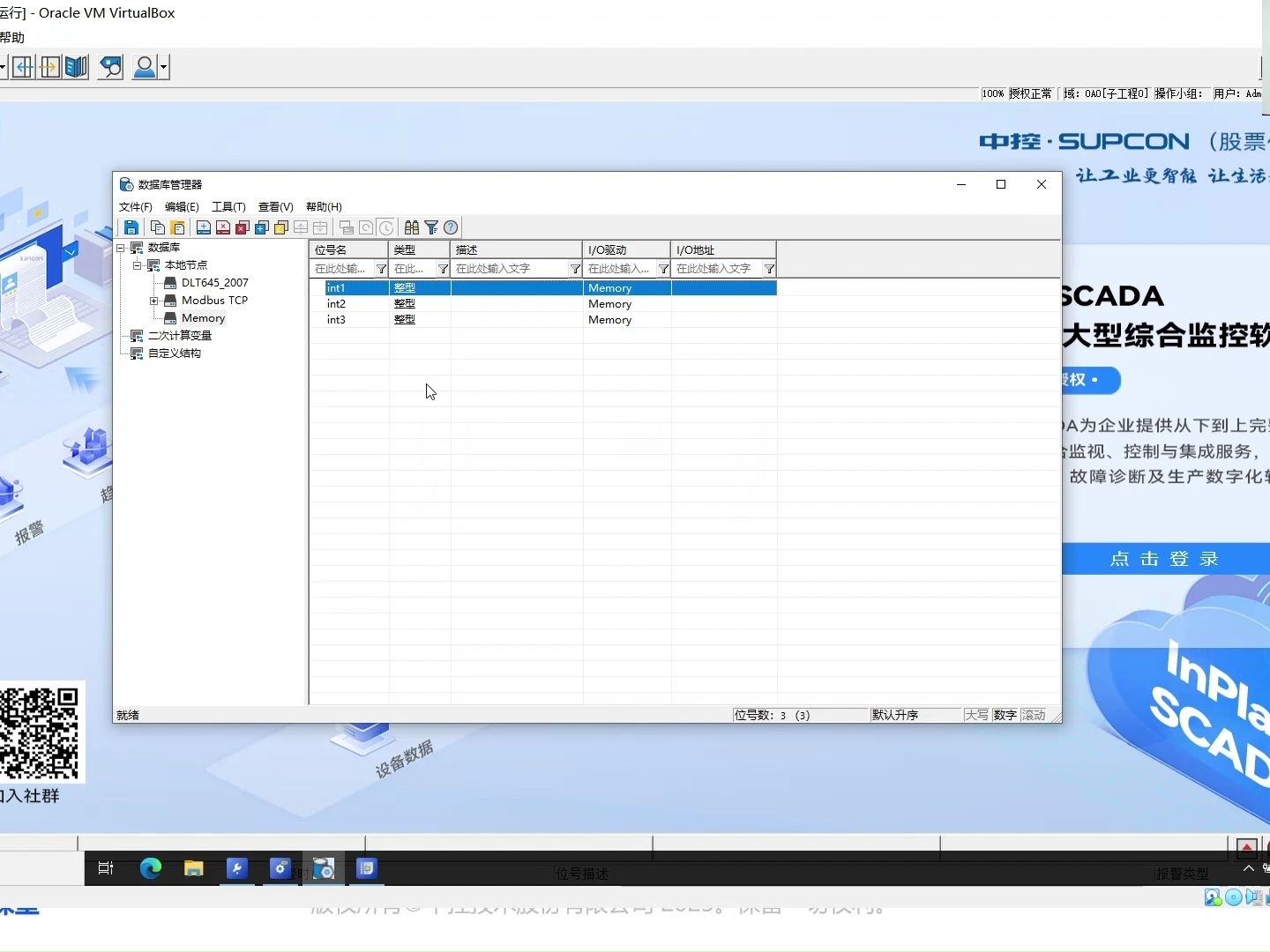Open the 编辑(E) menu
Viewport: 1270px width, 952px height.
coord(182,207)
